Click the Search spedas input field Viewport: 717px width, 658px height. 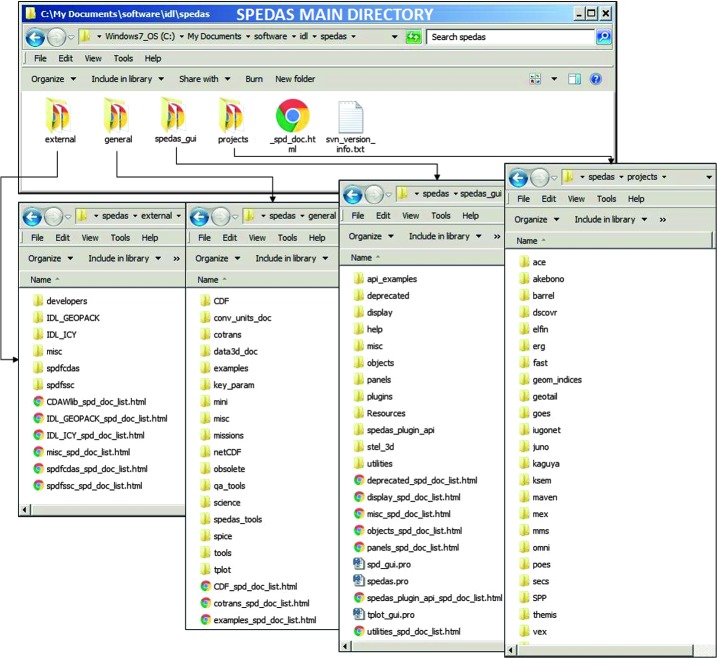tap(510, 37)
